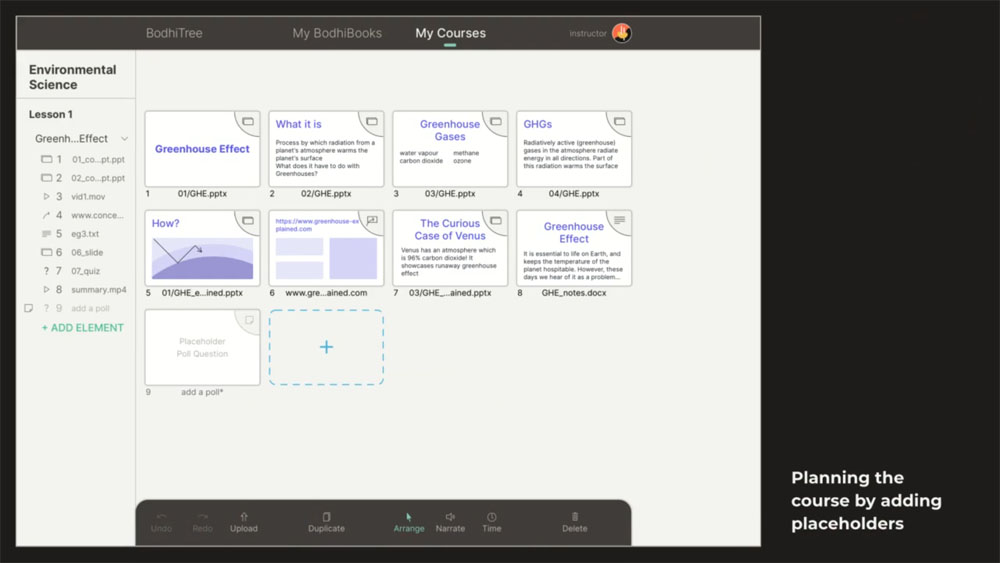Click the dashed add-new-slide tile
Viewport: 1000px width, 563px height.
326,347
